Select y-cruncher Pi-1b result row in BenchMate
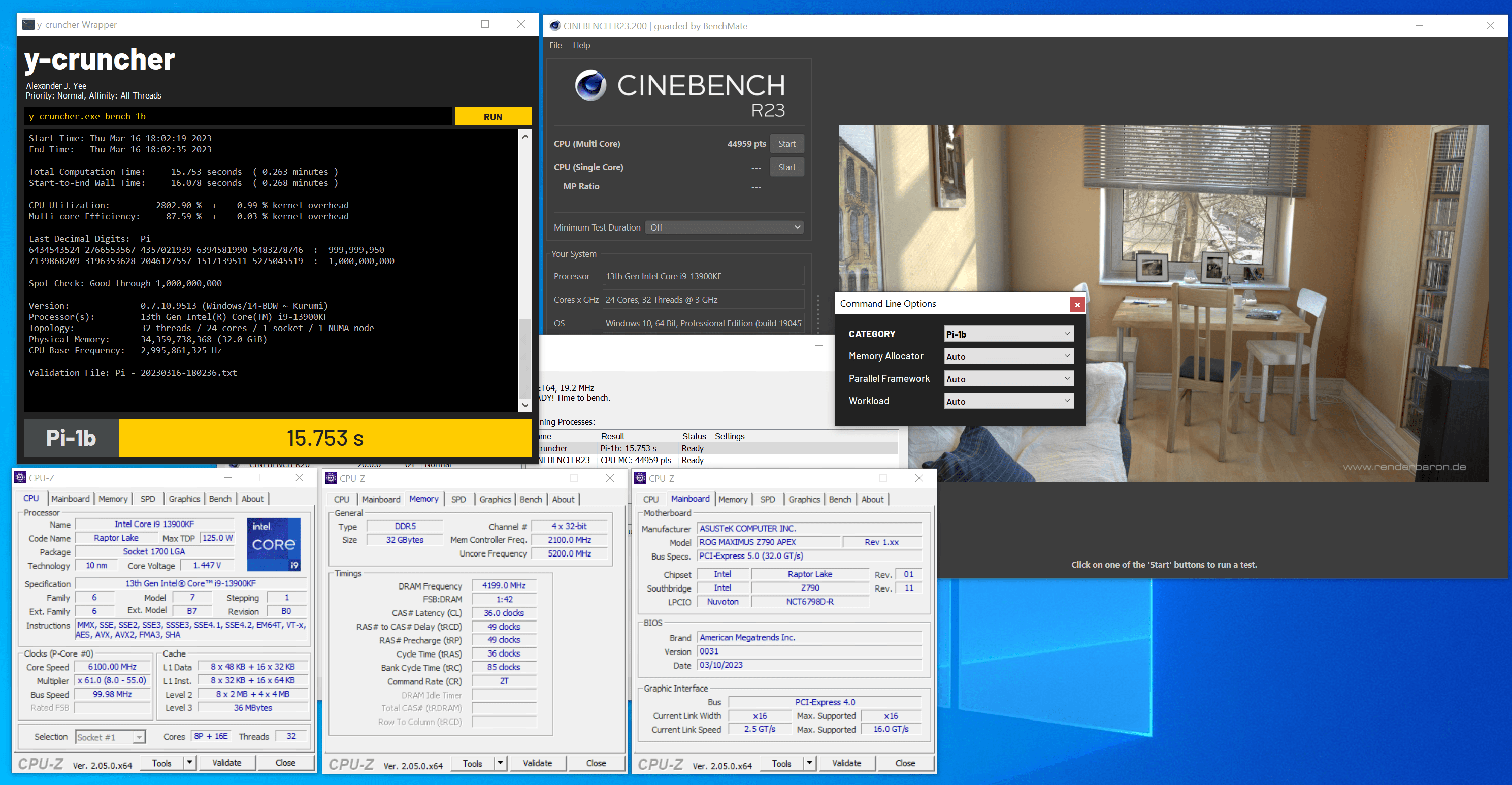Screen dimensions: 1512x785 (718, 448)
